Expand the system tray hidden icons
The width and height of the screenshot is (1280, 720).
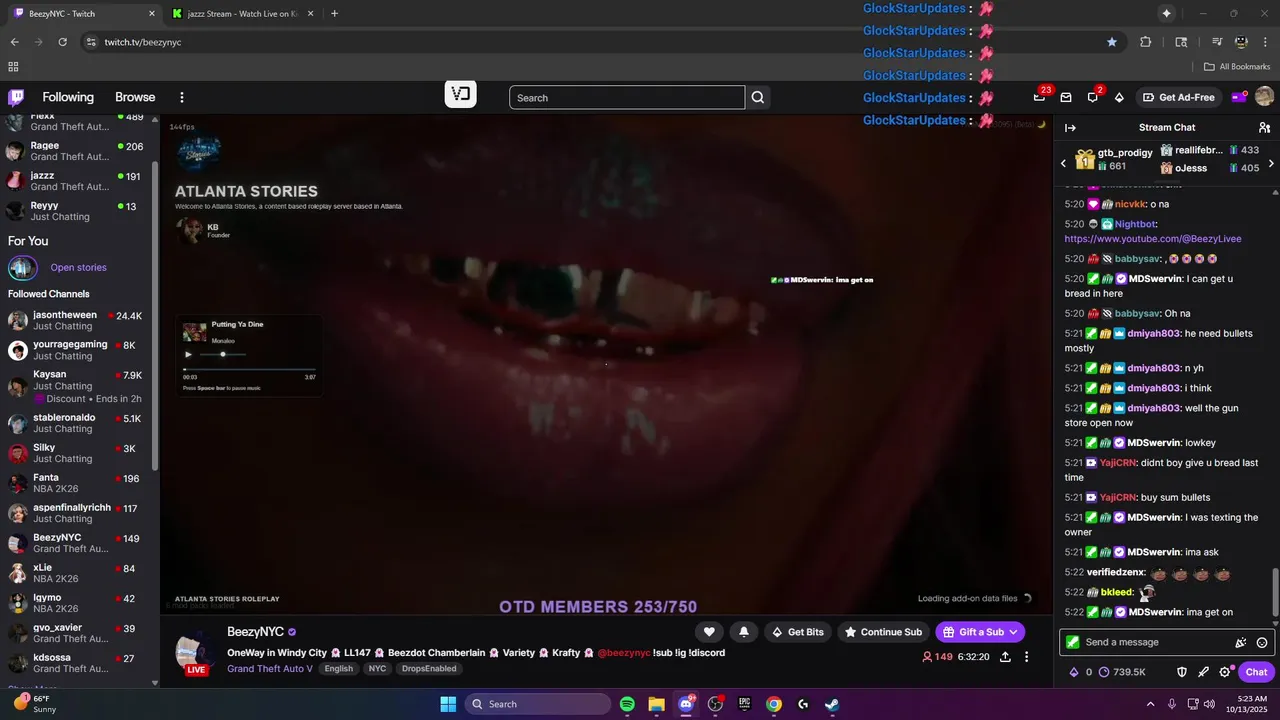1150,704
